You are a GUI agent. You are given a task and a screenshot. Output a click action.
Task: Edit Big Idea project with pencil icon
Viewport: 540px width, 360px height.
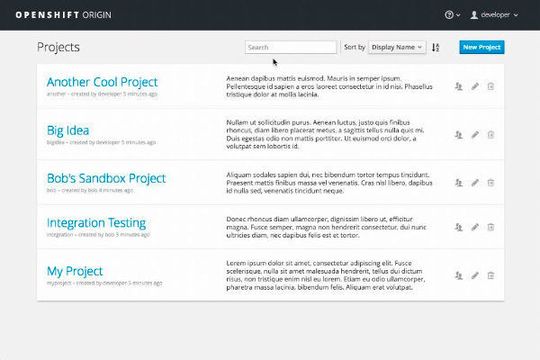475,134
